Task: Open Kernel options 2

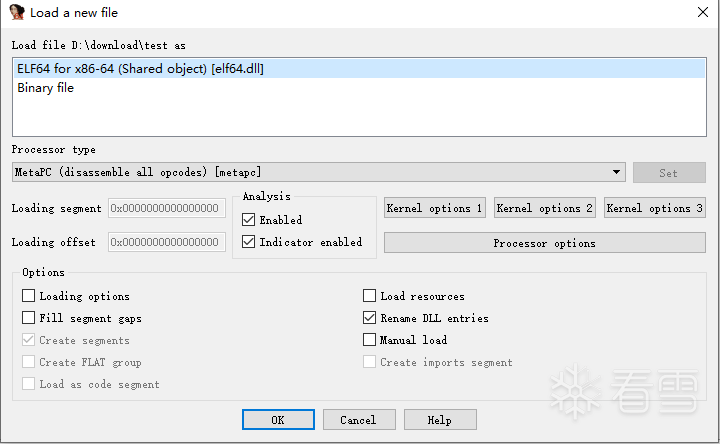Action: 545,208
